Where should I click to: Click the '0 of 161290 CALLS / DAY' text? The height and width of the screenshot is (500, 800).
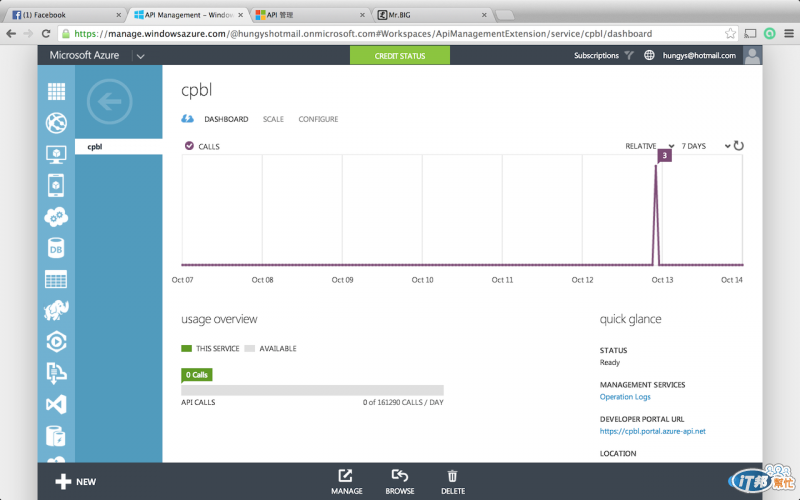click(x=403, y=402)
